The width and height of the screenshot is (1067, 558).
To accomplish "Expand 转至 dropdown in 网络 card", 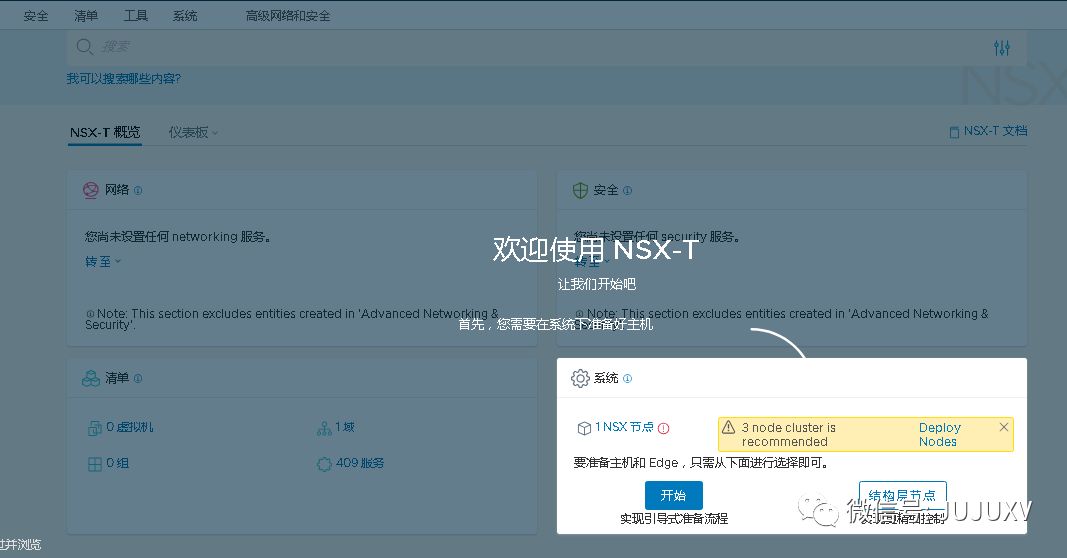I will pyautogui.click(x=103, y=261).
